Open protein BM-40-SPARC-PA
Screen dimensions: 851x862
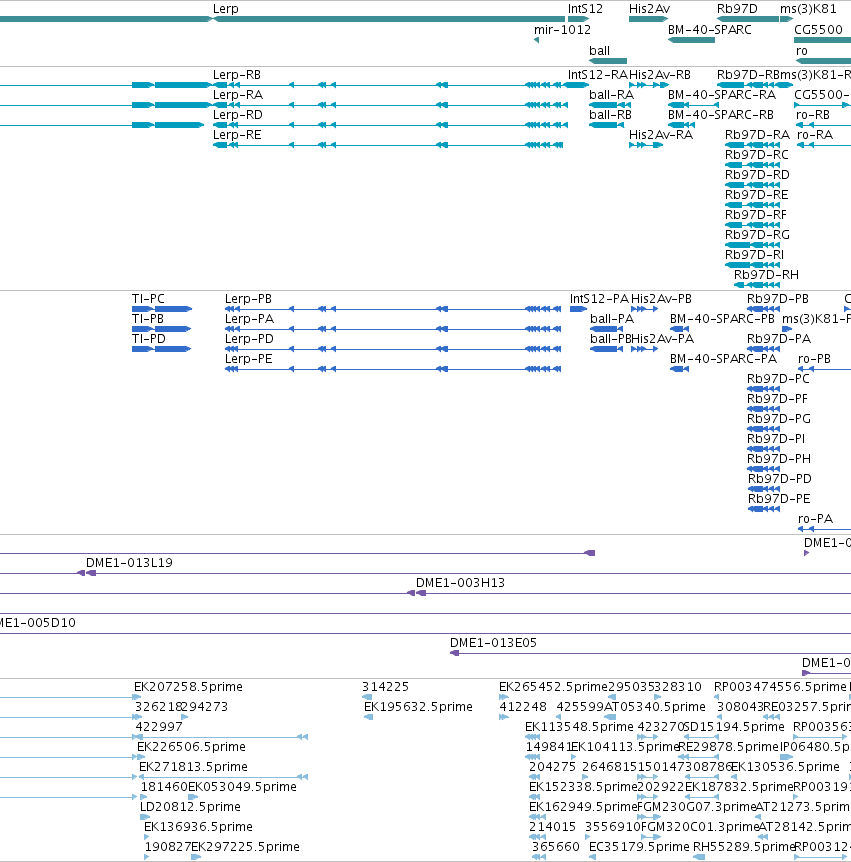click(723, 358)
